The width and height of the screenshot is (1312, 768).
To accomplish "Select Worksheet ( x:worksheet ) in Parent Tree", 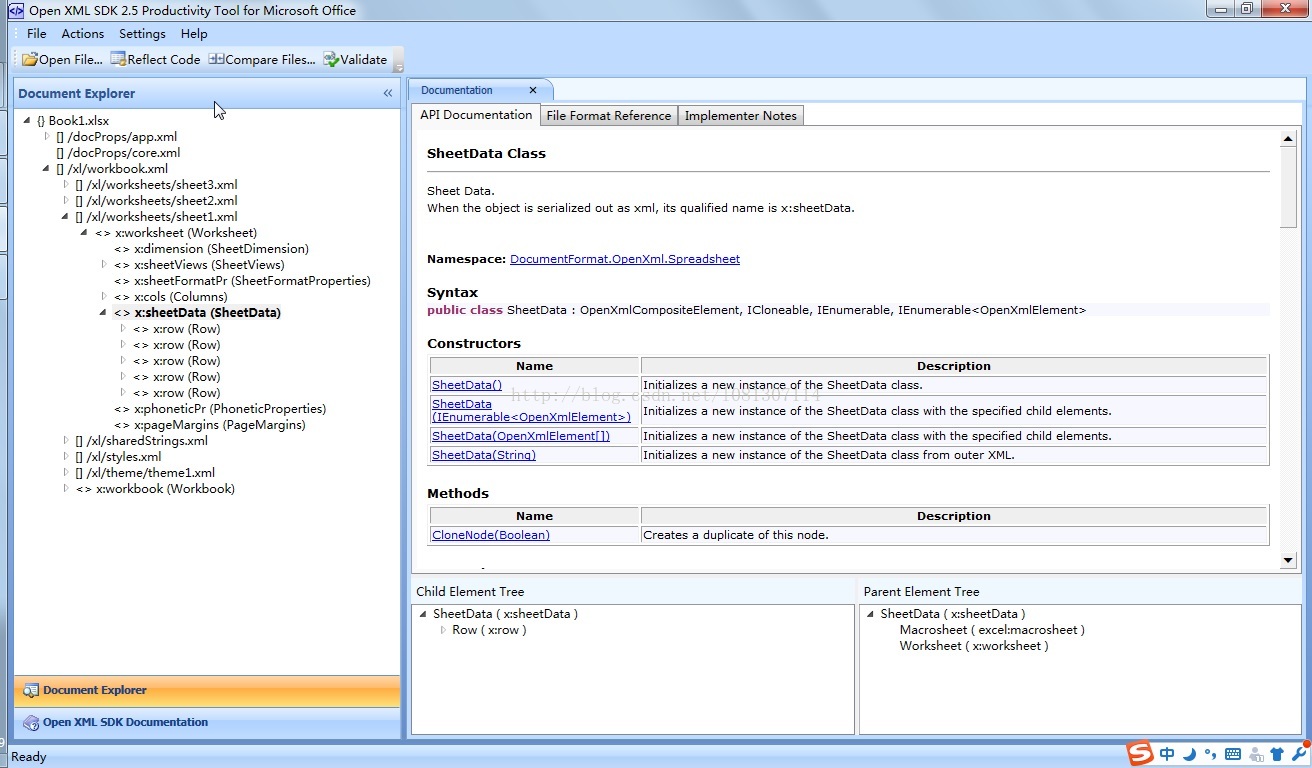I will point(974,646).
